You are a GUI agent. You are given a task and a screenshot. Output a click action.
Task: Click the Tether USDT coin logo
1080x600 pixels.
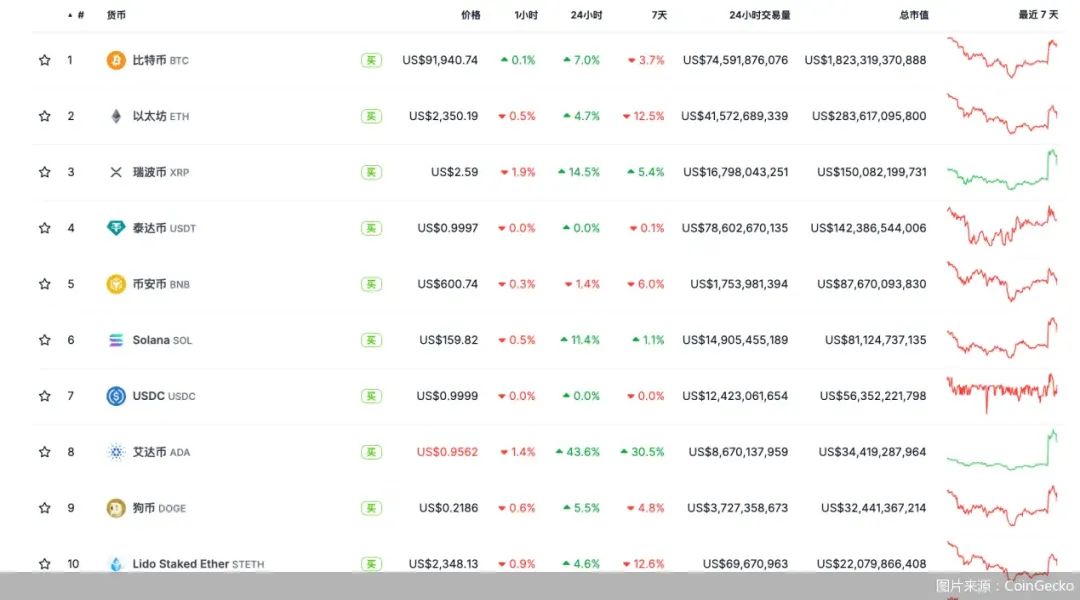coord(116,227)
